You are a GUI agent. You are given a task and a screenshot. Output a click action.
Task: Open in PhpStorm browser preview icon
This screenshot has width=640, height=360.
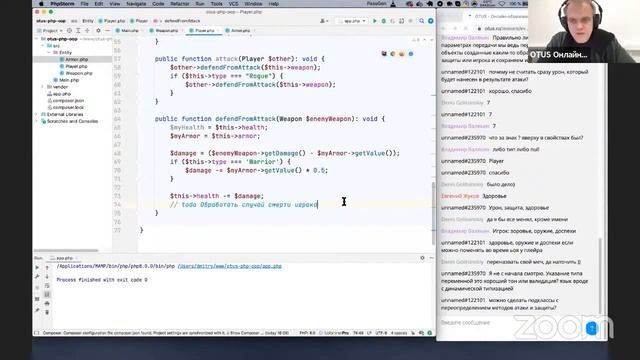[x=384, y=53]
